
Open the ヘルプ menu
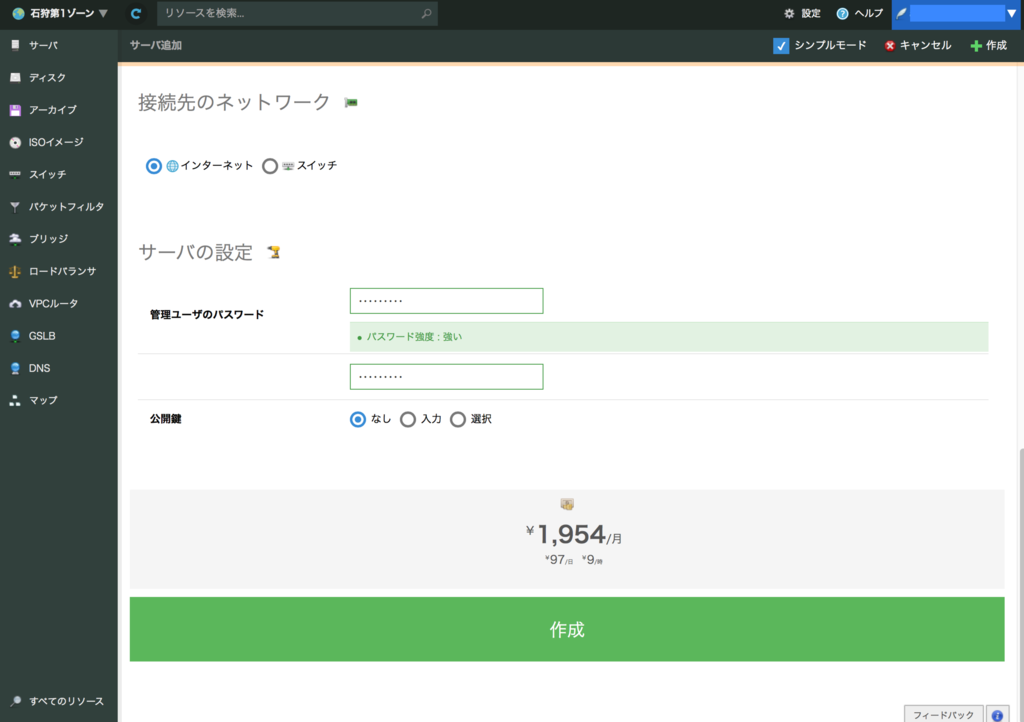[x=857, y=13]
